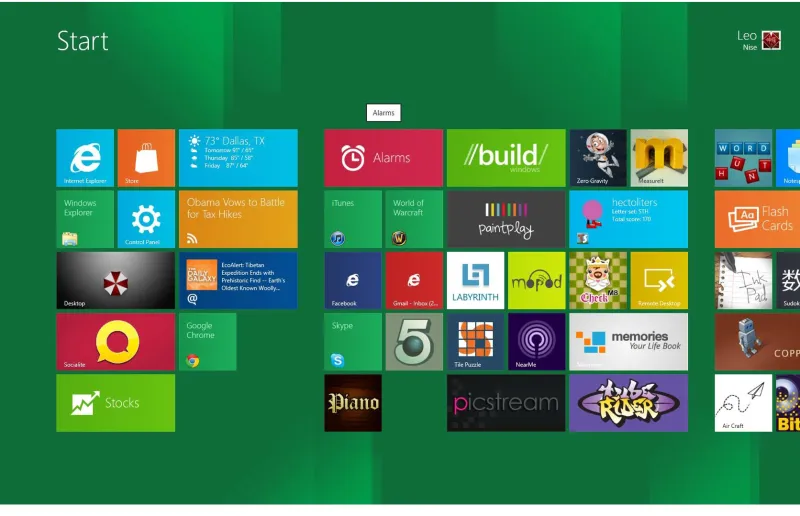Open the World of Warcraft tile
This screenshot has width=800, height=516.
pos(413,219)
